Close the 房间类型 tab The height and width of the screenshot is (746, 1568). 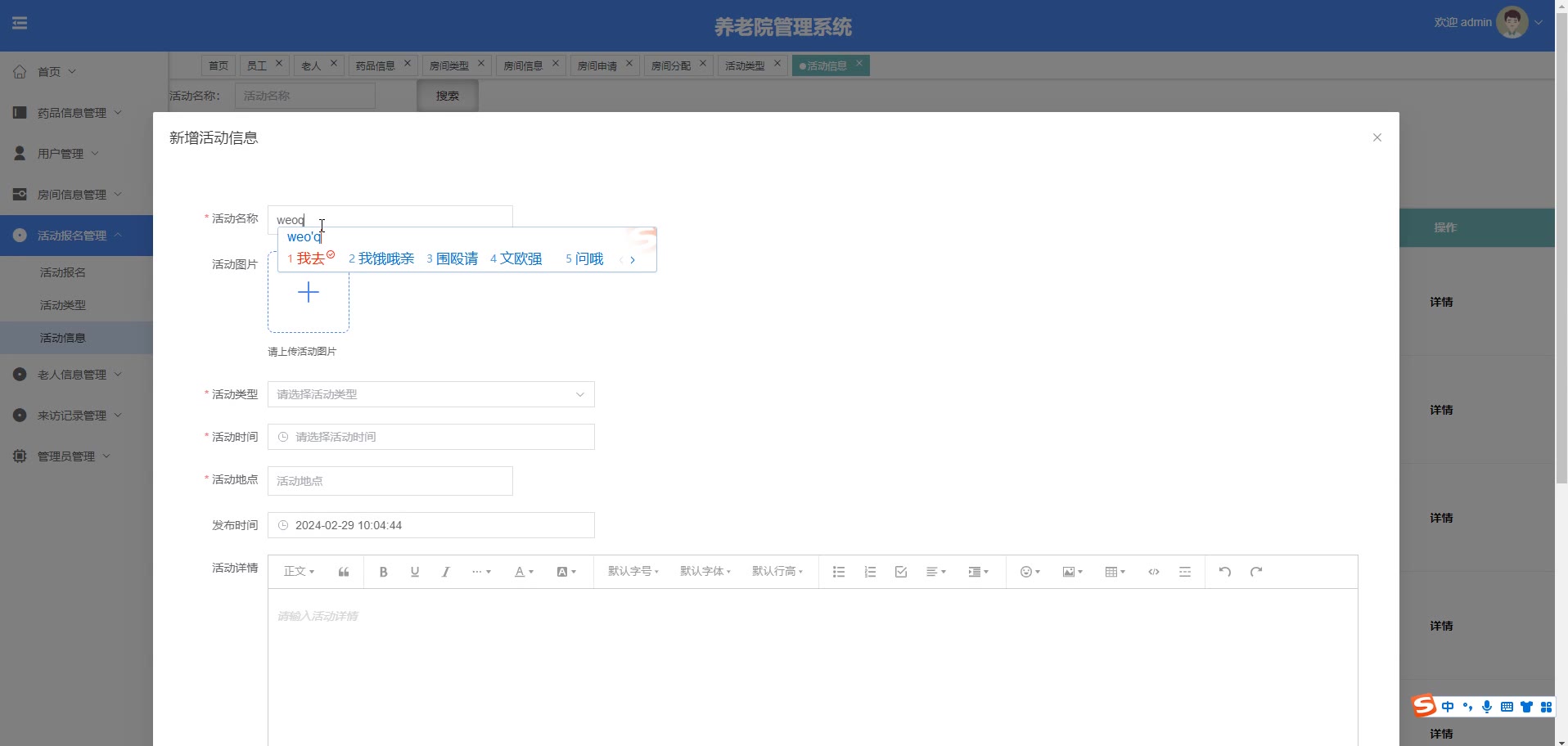click(x=481, y=63)
